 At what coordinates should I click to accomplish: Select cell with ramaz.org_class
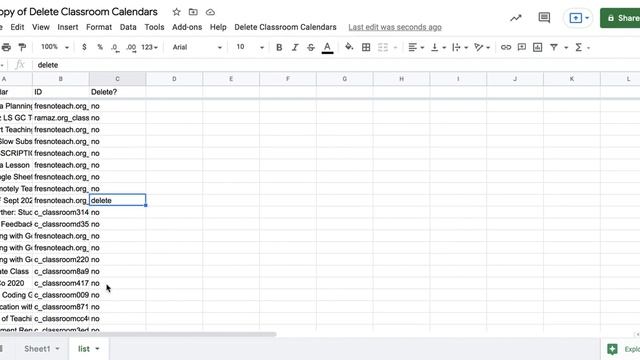click(61, 118)
